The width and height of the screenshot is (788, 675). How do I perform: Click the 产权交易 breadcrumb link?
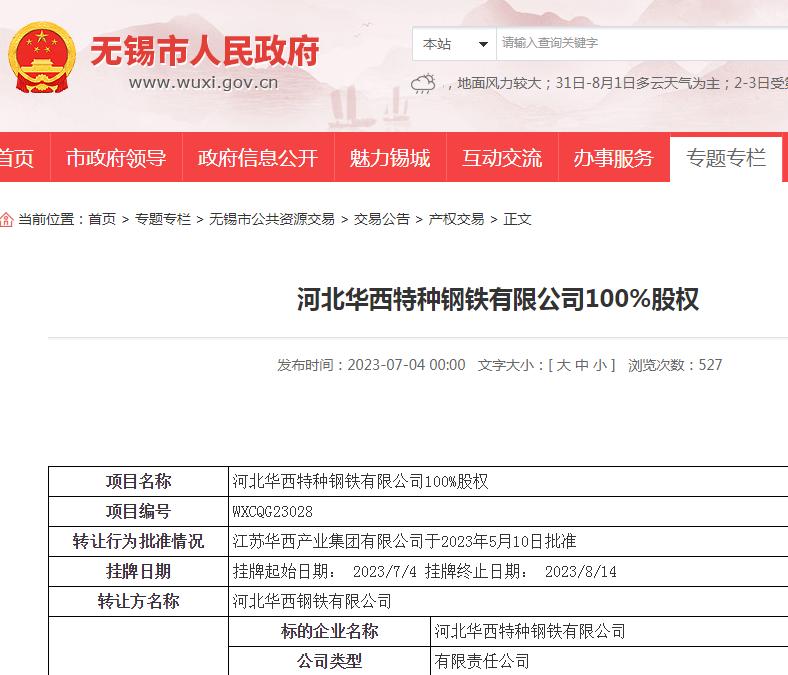456,219
